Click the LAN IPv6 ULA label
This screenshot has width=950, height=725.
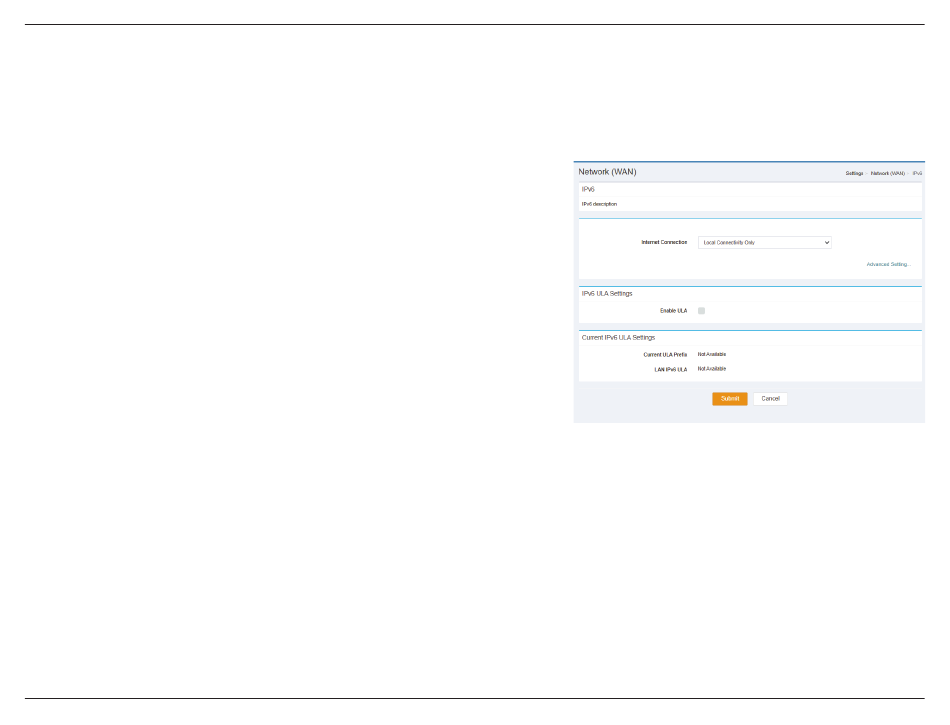click(x=670, y=369)
